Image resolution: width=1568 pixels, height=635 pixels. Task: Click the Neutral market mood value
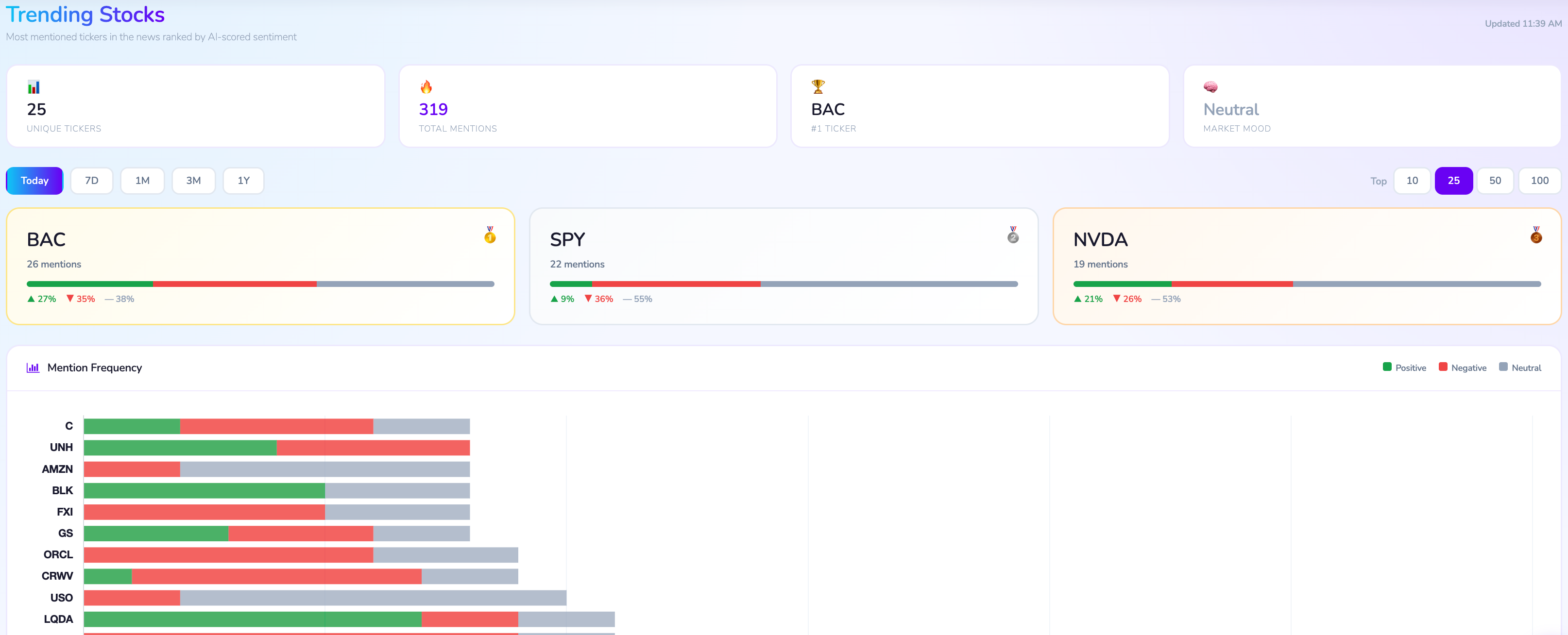[x=1231, y=110]
